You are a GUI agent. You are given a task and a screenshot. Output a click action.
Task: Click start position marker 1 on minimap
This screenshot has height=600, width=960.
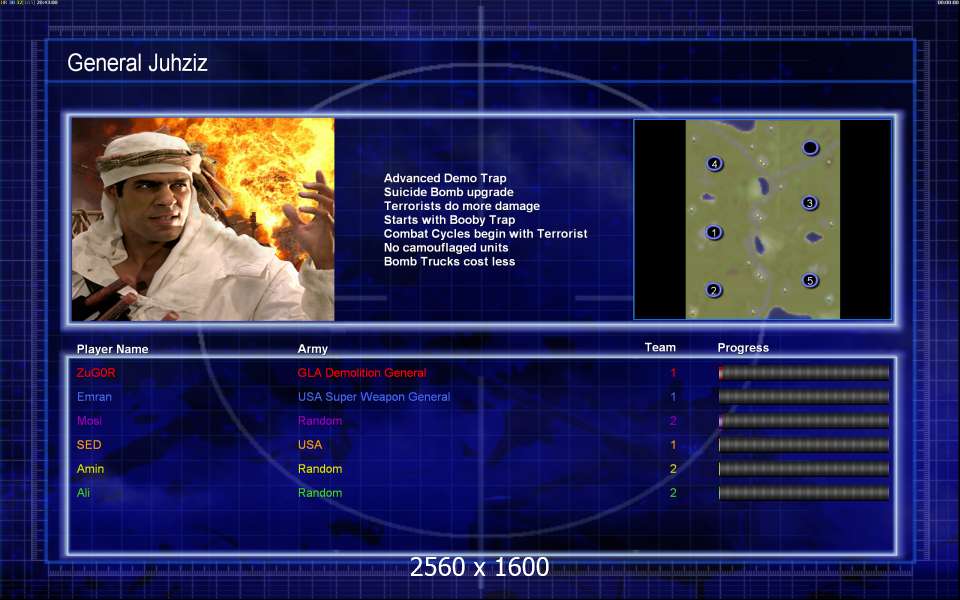point(713,233)
